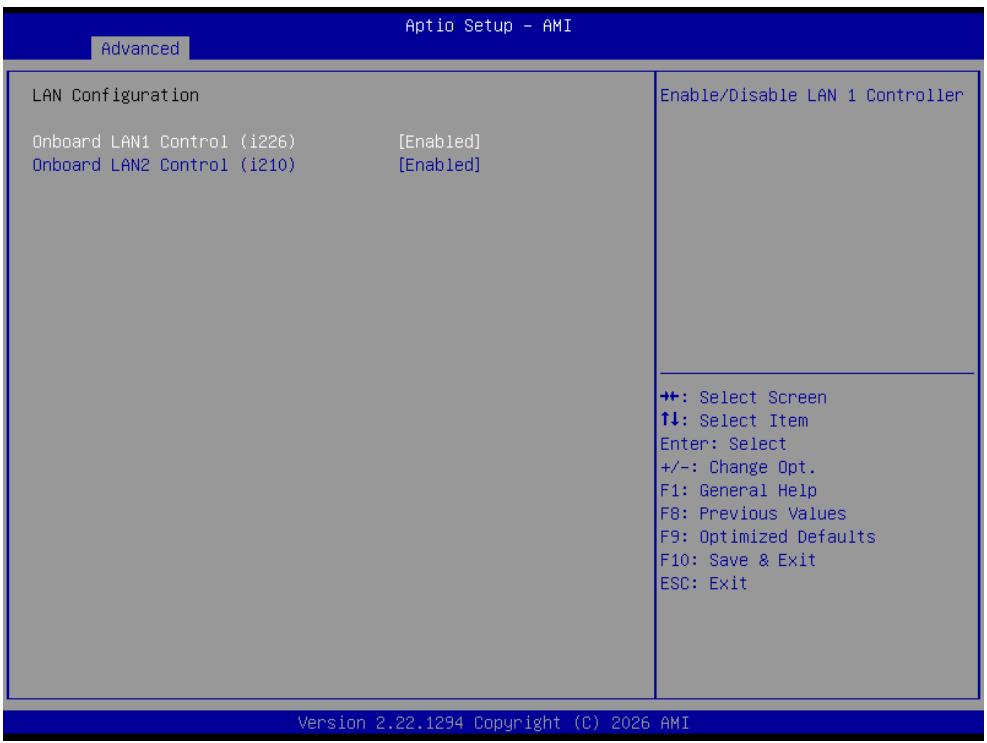Viewport: 987px width, 743px height.
Task: Click the up-down arrows Select Item icon
Action: (x=670, y=420)
